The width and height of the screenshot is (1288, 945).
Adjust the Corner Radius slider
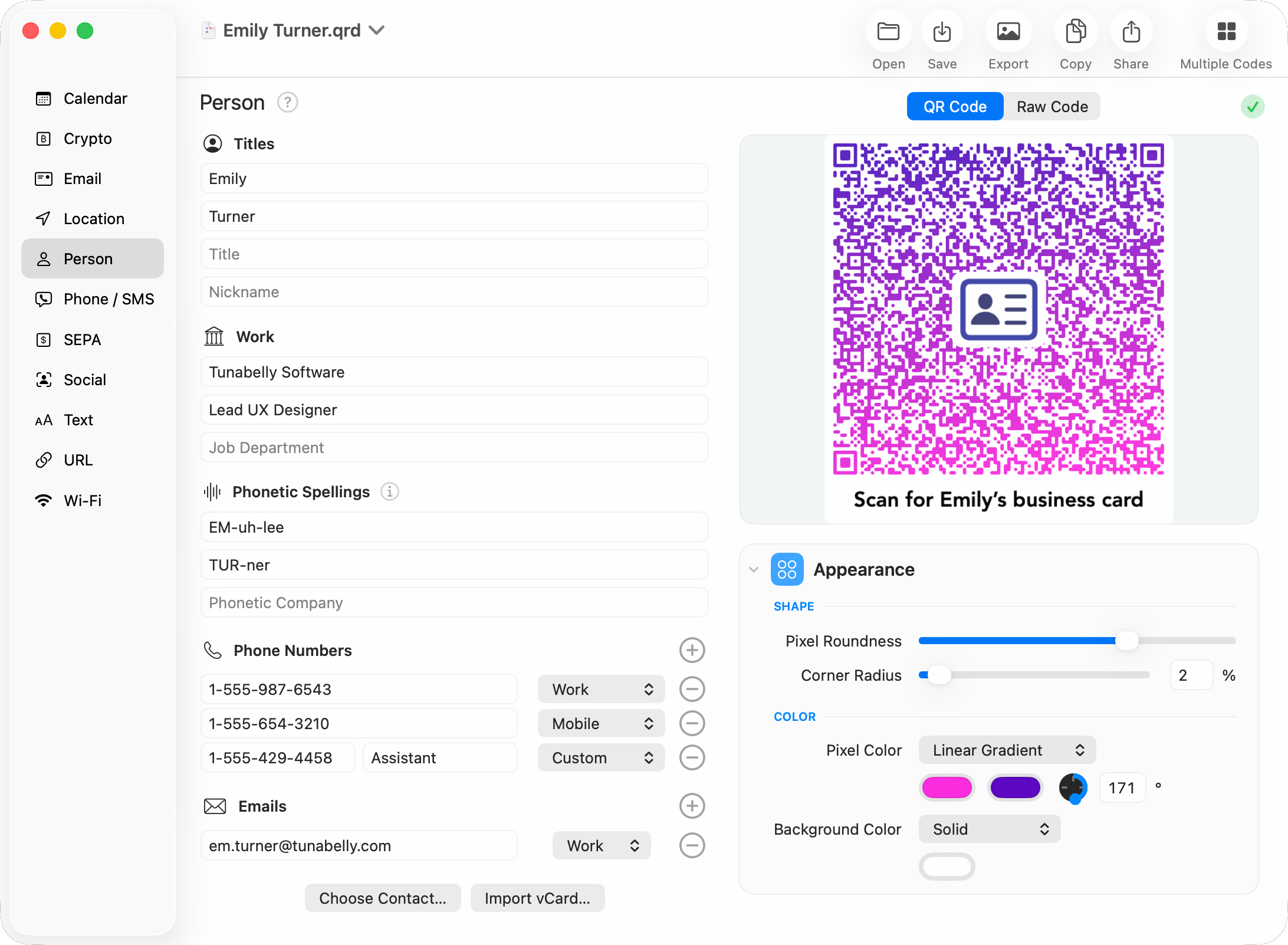pyautogui.click(x=939, y=675)
